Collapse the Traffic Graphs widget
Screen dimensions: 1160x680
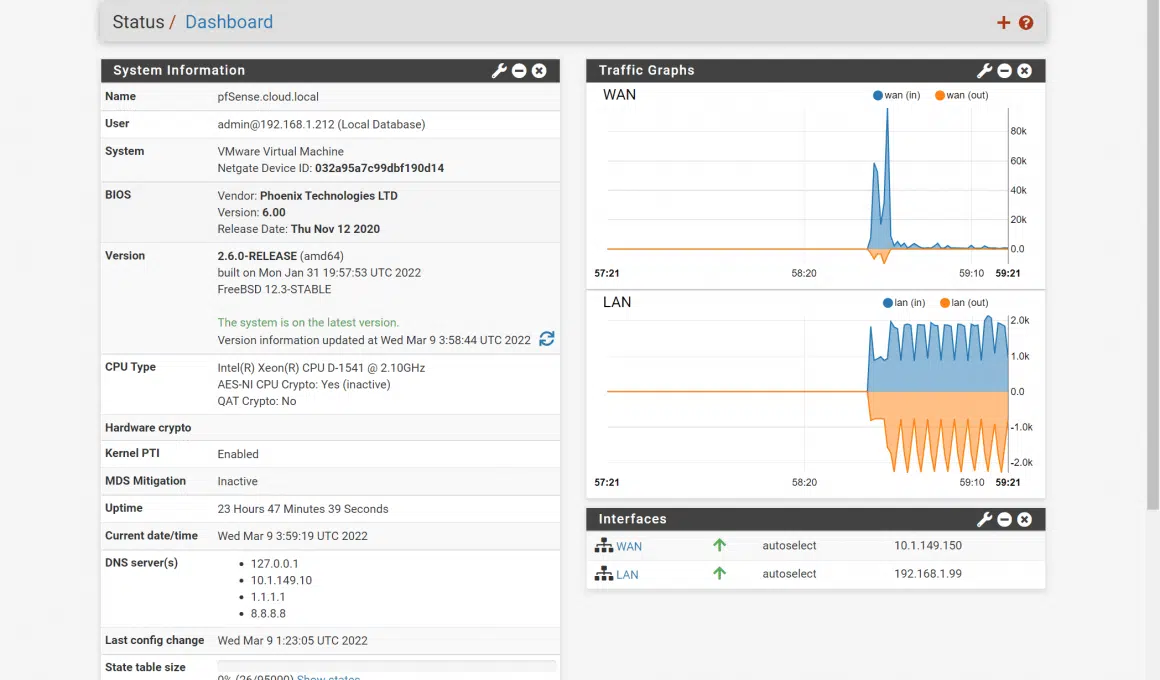tap(1004, 71)
